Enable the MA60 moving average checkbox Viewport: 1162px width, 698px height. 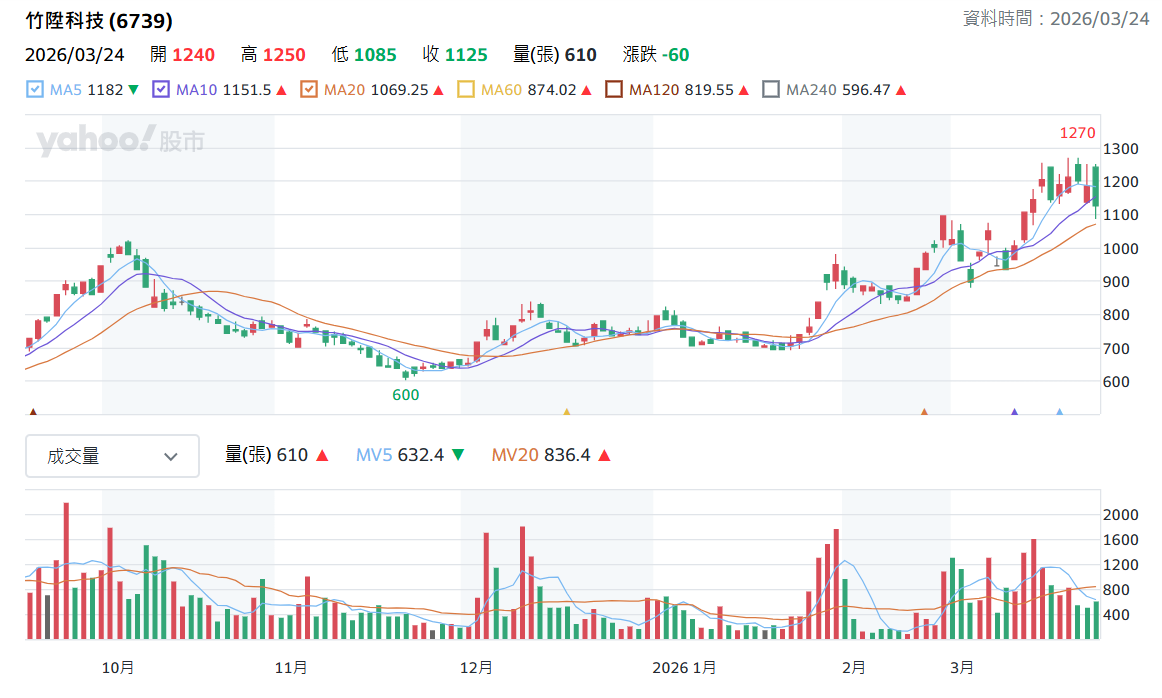[465, 90]
